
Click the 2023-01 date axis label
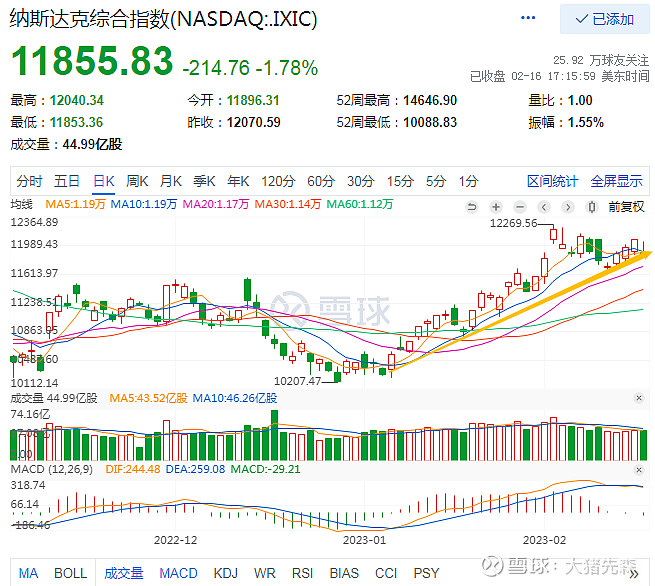364,540
